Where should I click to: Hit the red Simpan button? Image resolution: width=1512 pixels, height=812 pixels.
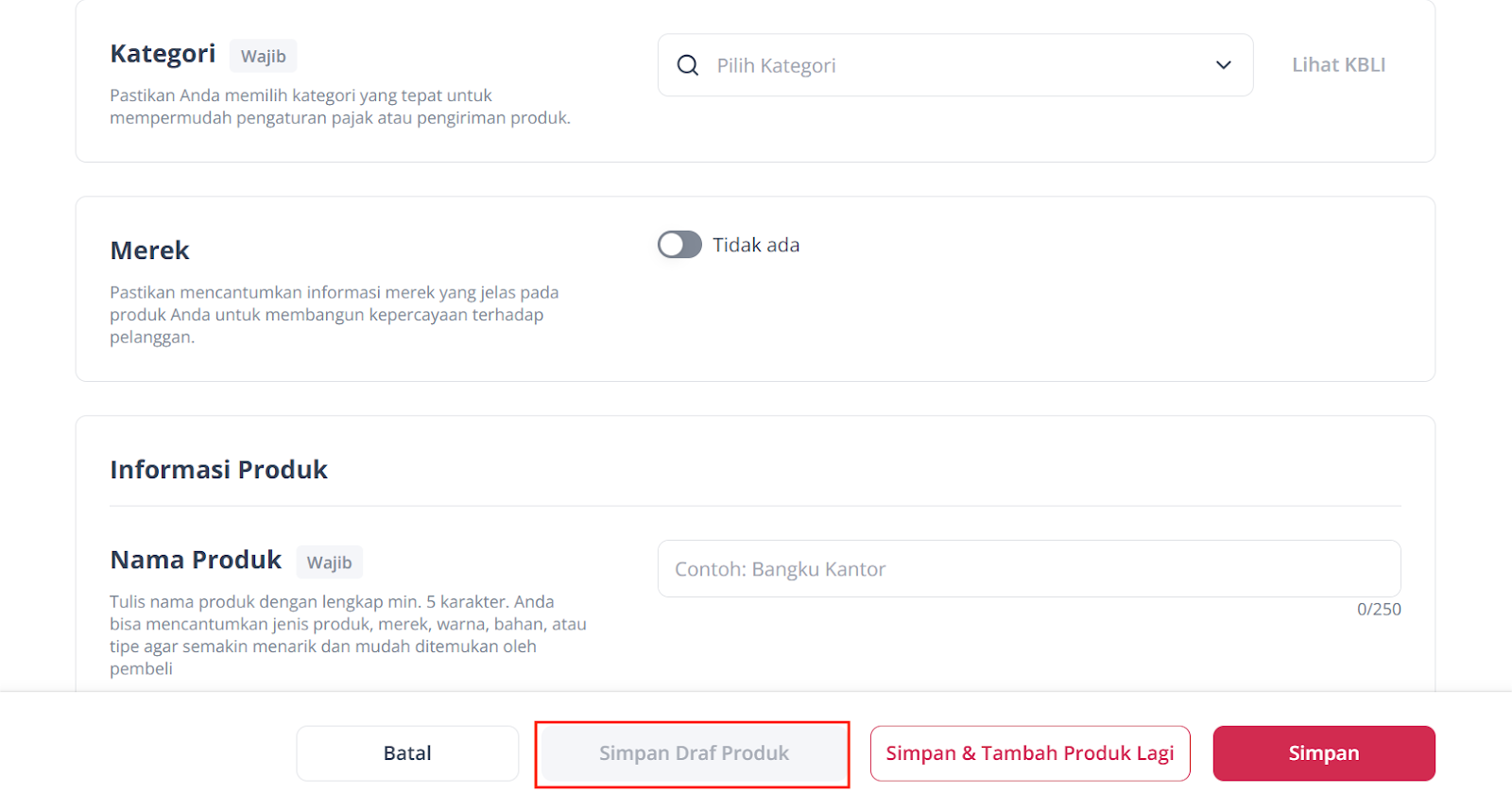[x=1323, y=753]
